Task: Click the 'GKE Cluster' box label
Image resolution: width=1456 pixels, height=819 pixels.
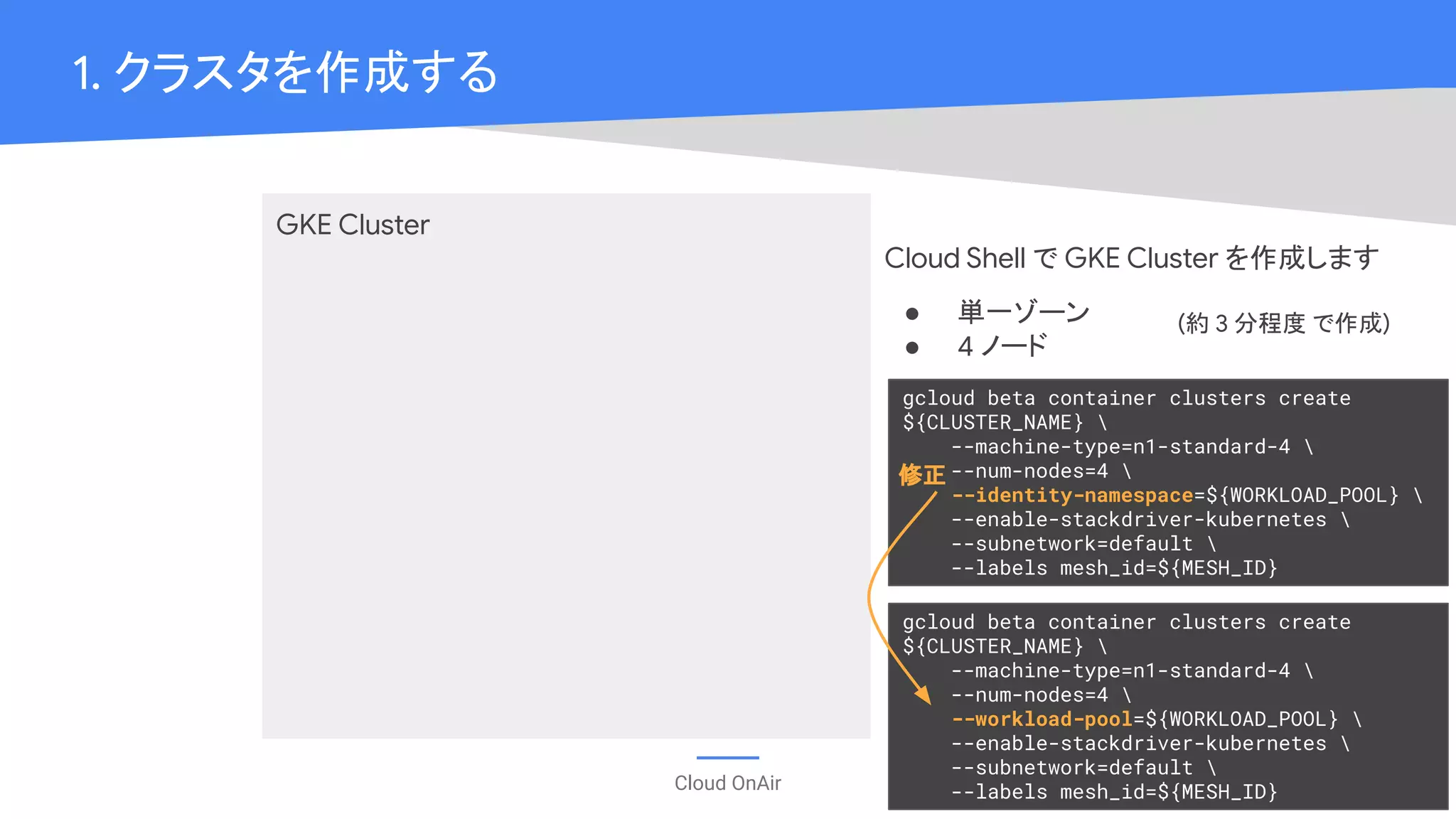Action: point(353,225)
